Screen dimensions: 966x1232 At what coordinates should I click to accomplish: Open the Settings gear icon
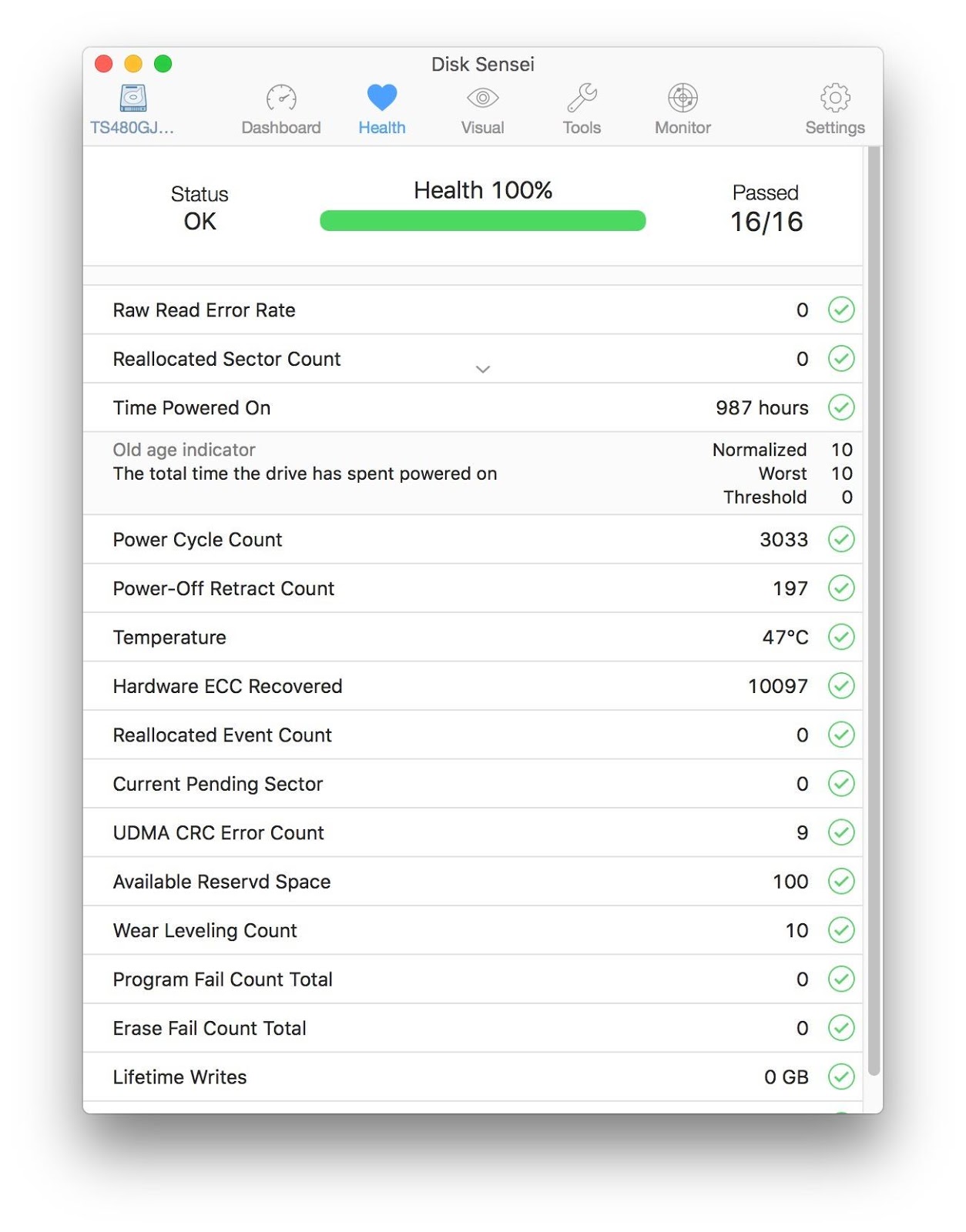(835, 98)
